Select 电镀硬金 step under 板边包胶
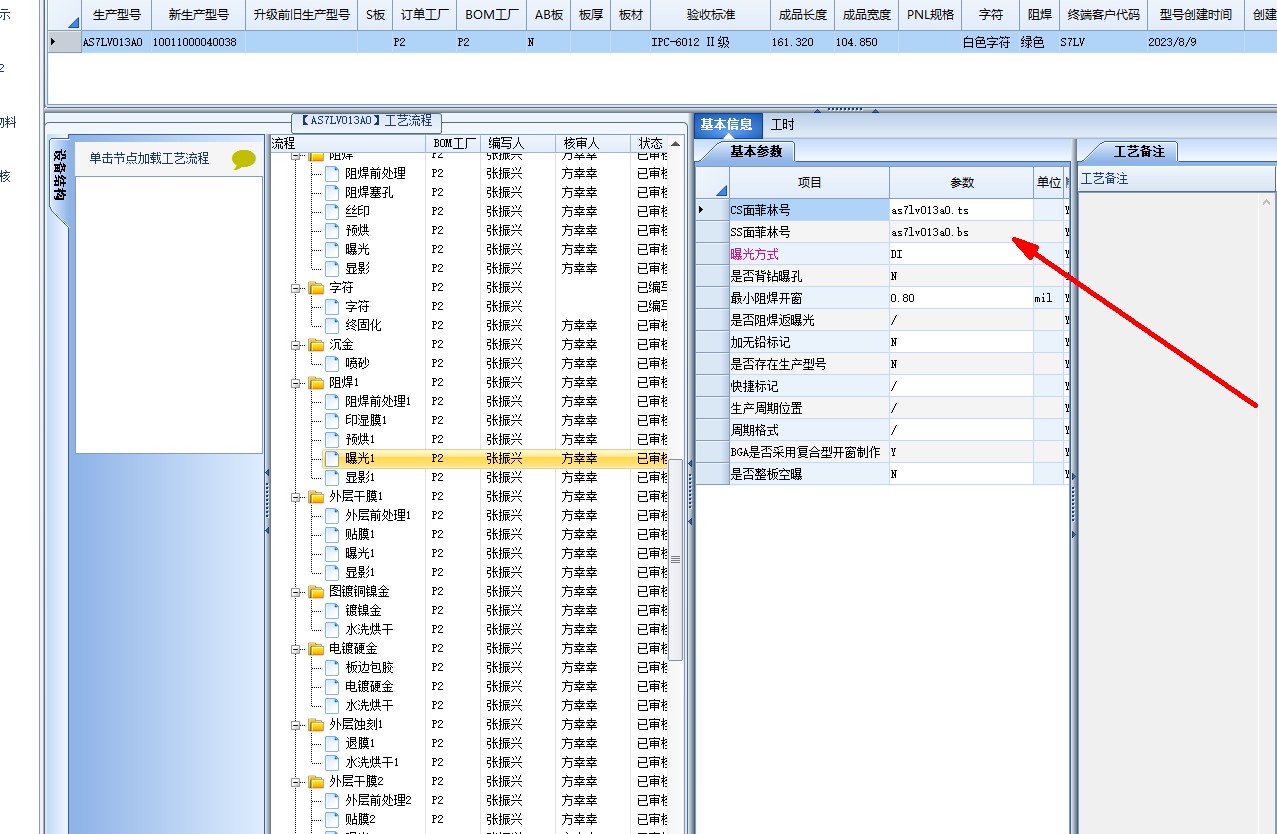 (369, 686)
